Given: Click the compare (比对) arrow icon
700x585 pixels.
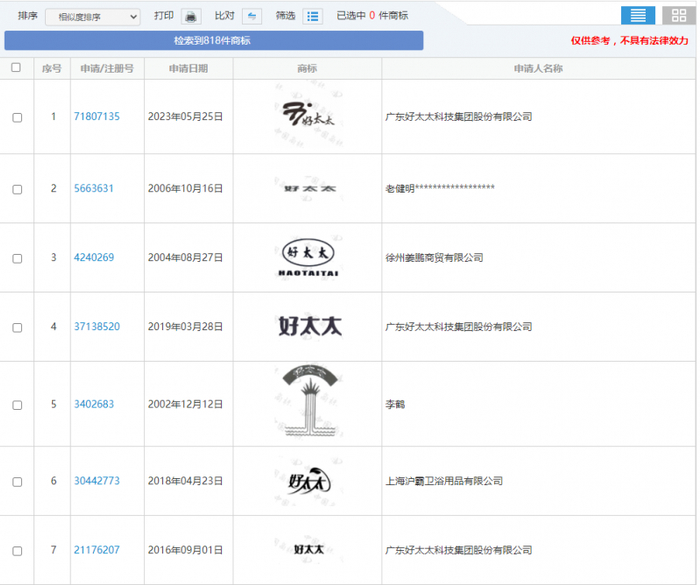Looking at the screenshot, I should coord(252,17).
